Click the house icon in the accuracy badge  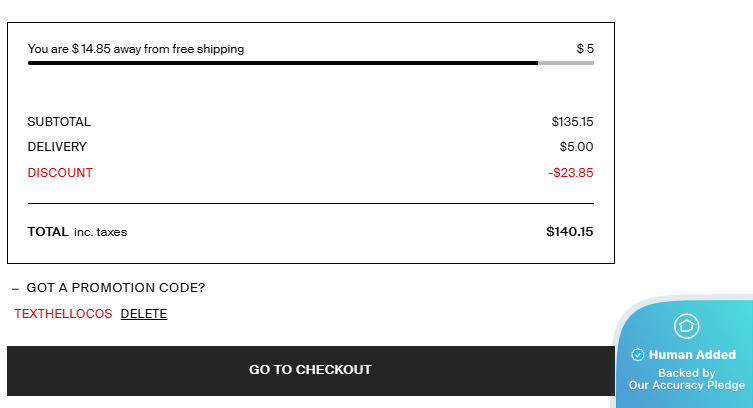click(x=686, y=326)
